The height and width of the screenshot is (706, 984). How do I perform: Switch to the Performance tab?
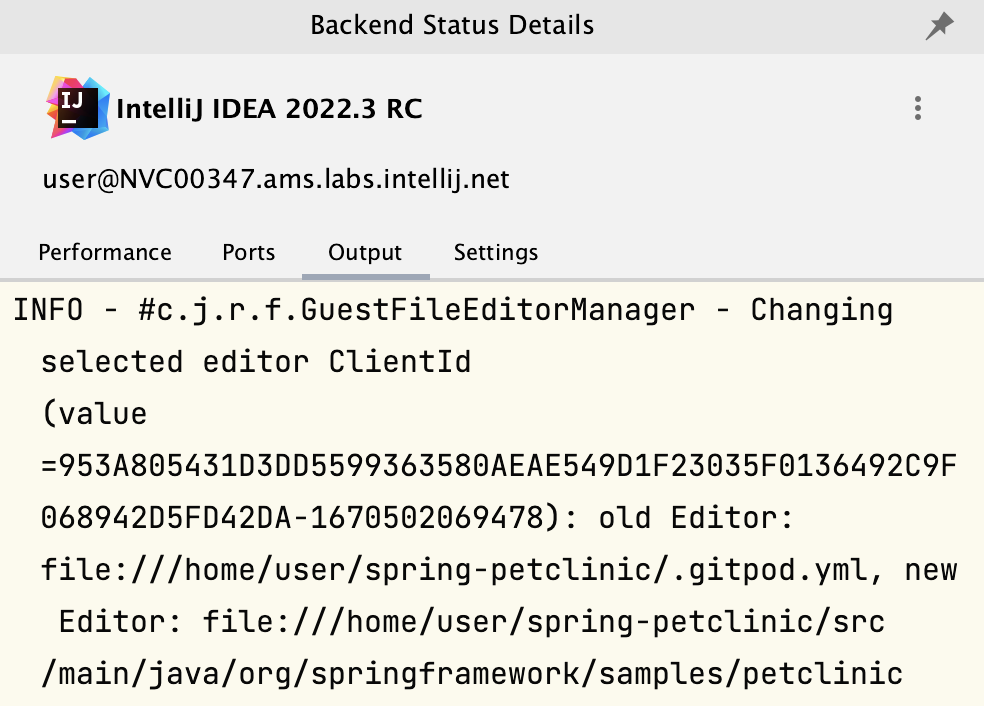pos(105,253)
